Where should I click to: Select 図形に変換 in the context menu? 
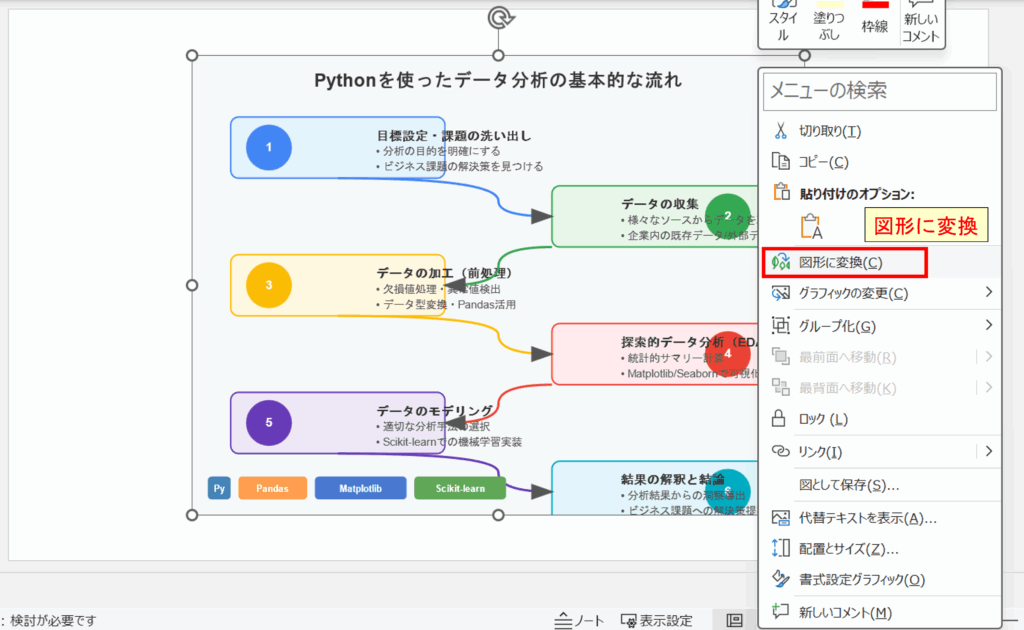[x=880, y=262]
